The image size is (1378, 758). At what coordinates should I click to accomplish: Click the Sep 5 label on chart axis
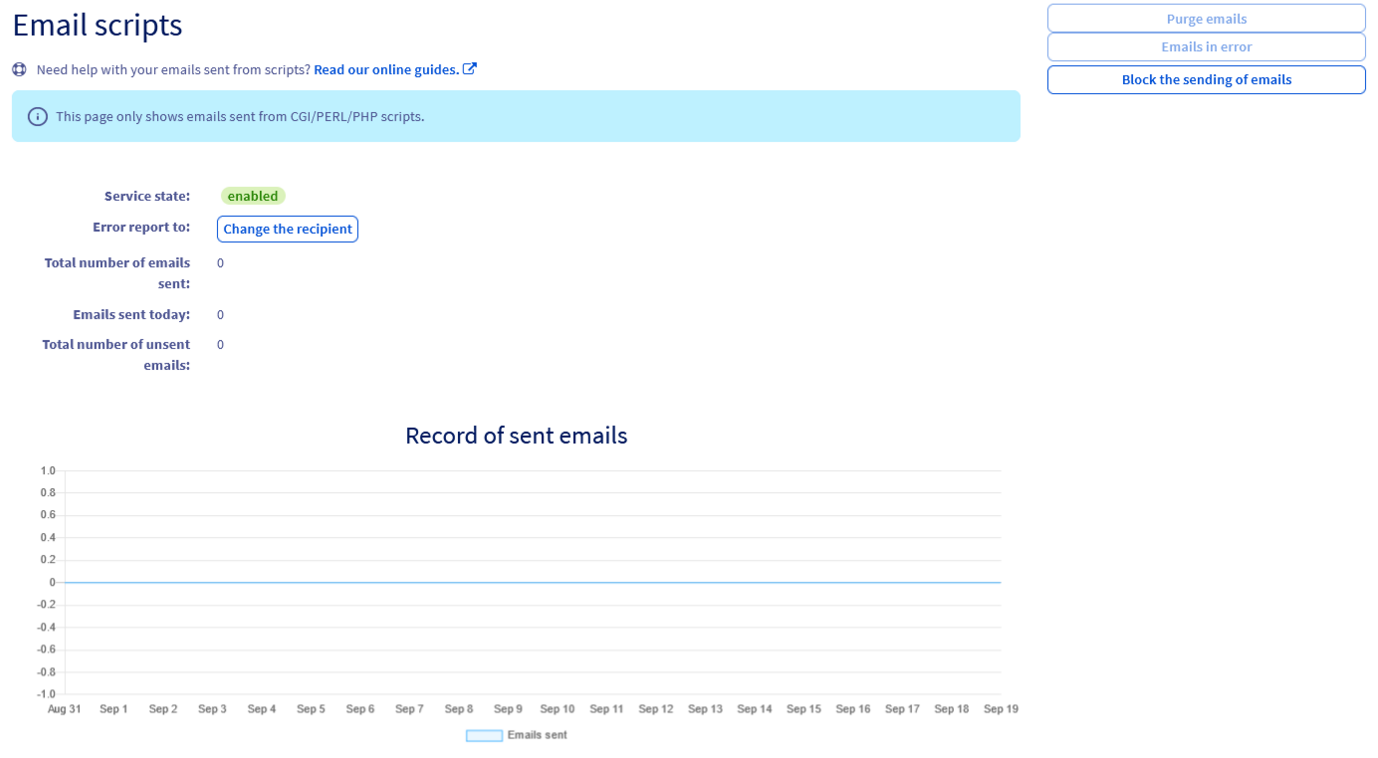click(x=311, y=709)
